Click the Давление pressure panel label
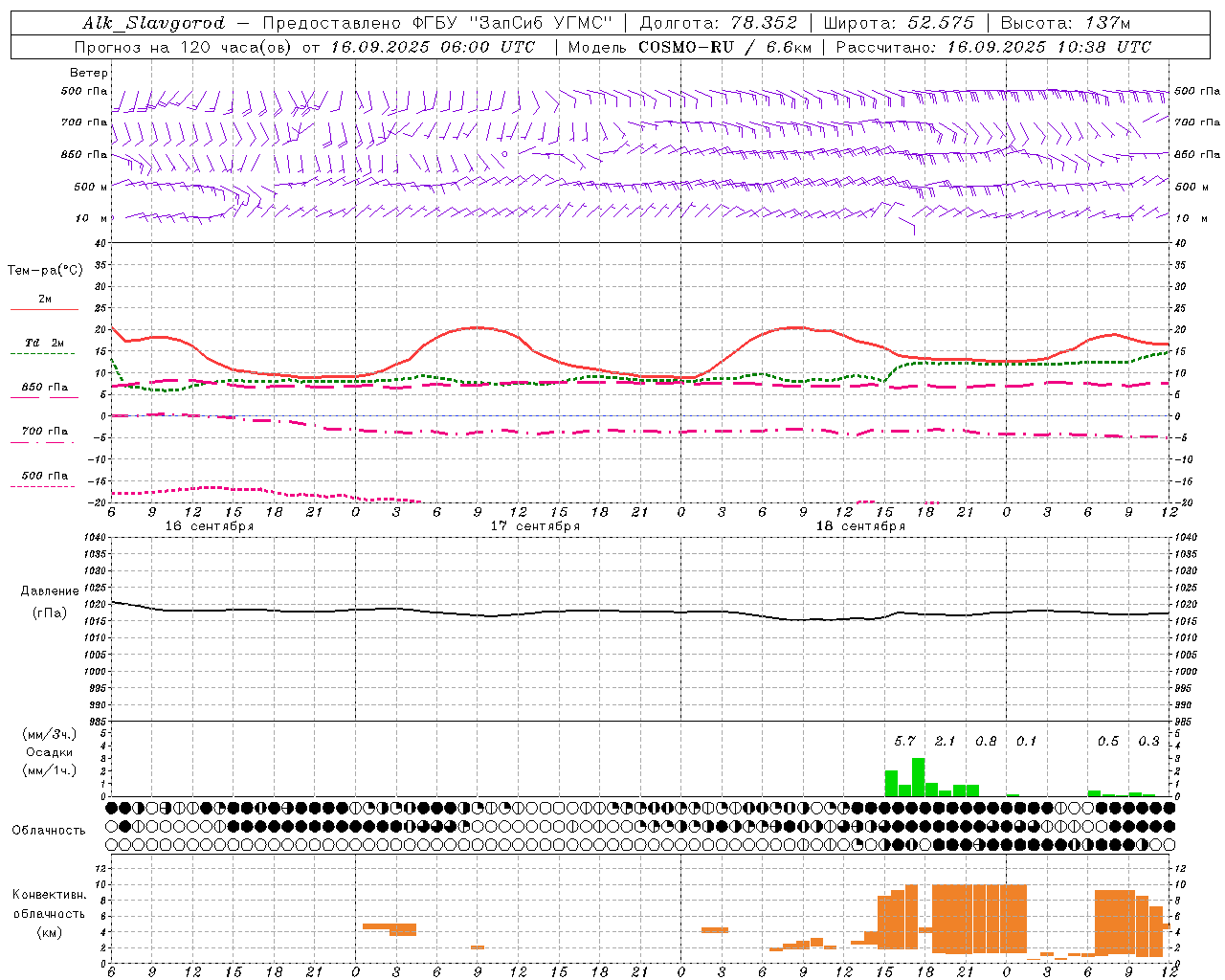 click(x=50, y=591)
